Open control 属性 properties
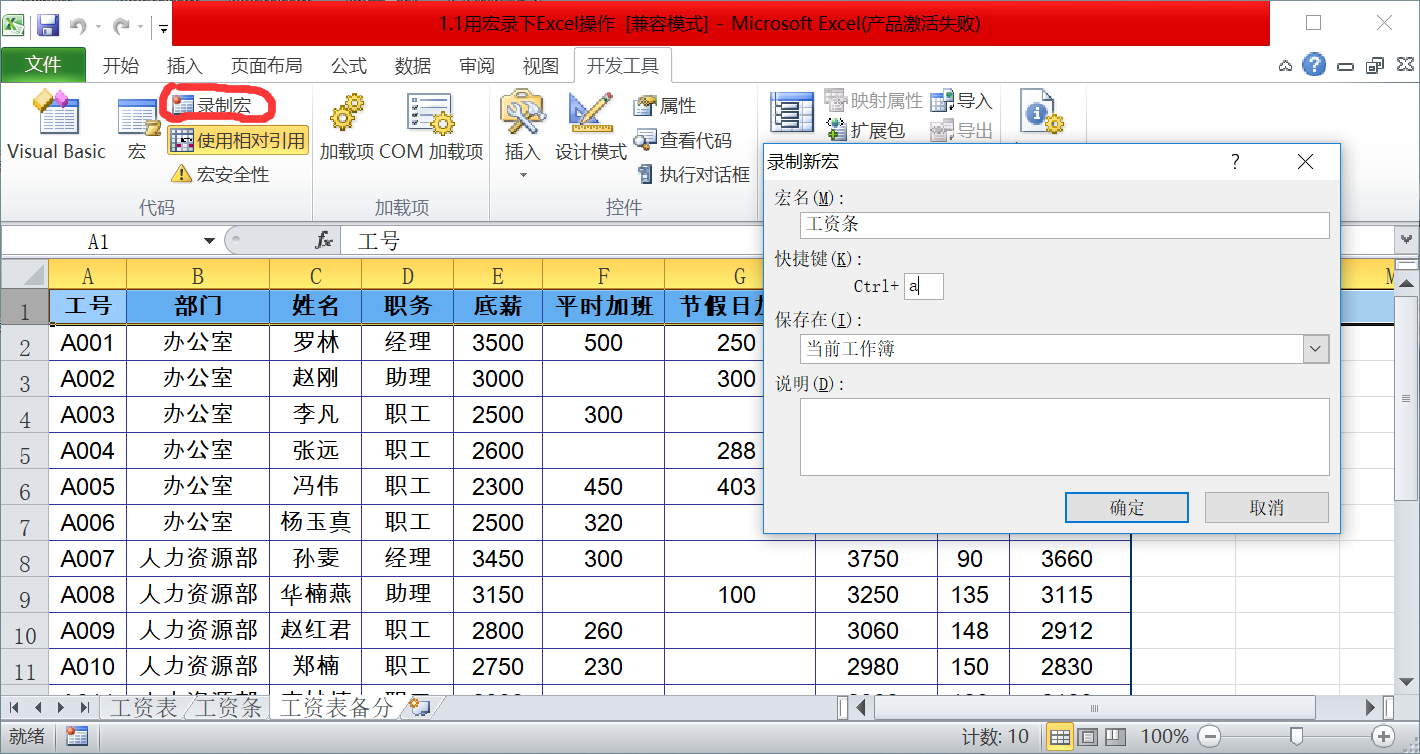 665,105
